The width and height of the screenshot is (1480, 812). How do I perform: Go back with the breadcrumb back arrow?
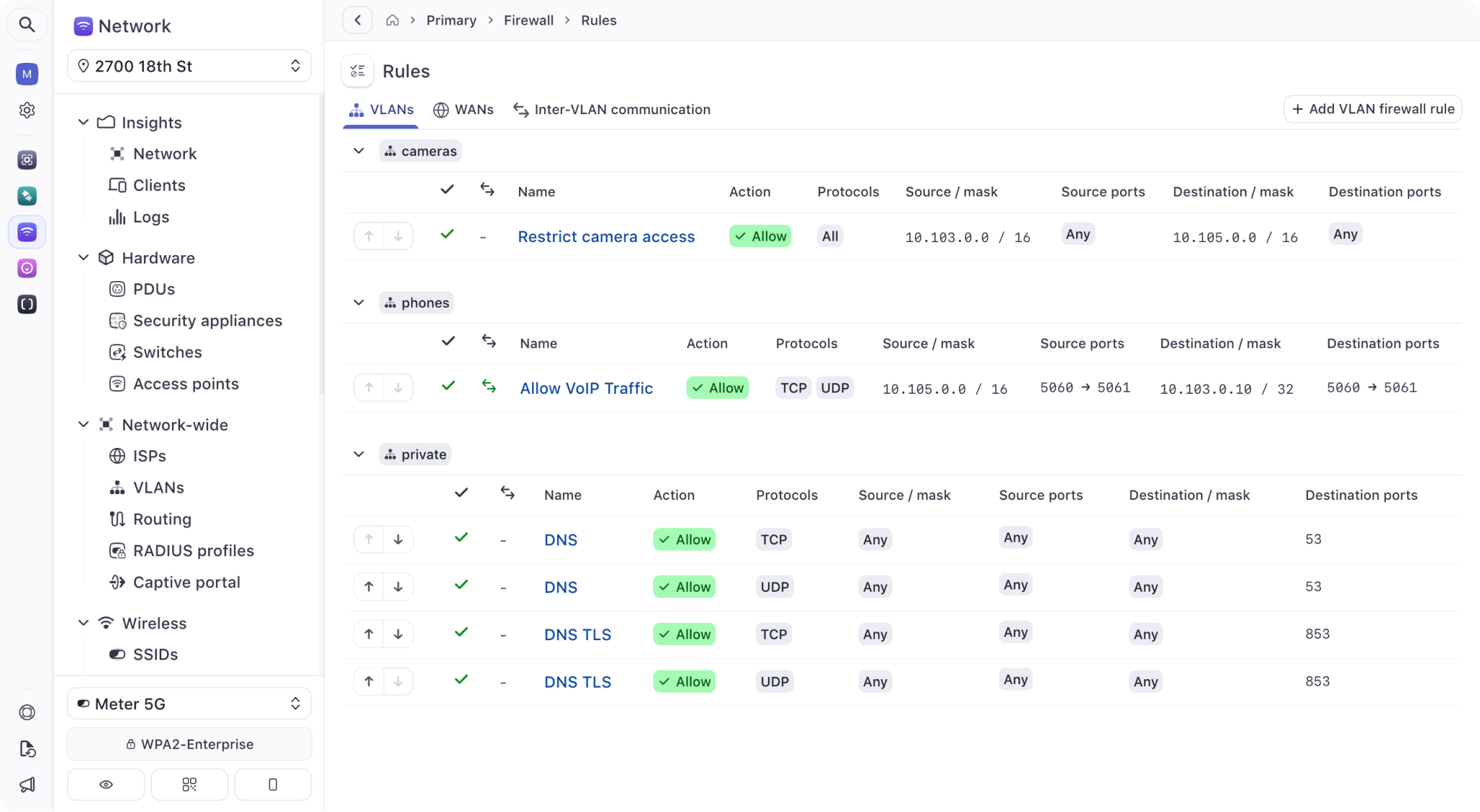click(x=358, y=20)
